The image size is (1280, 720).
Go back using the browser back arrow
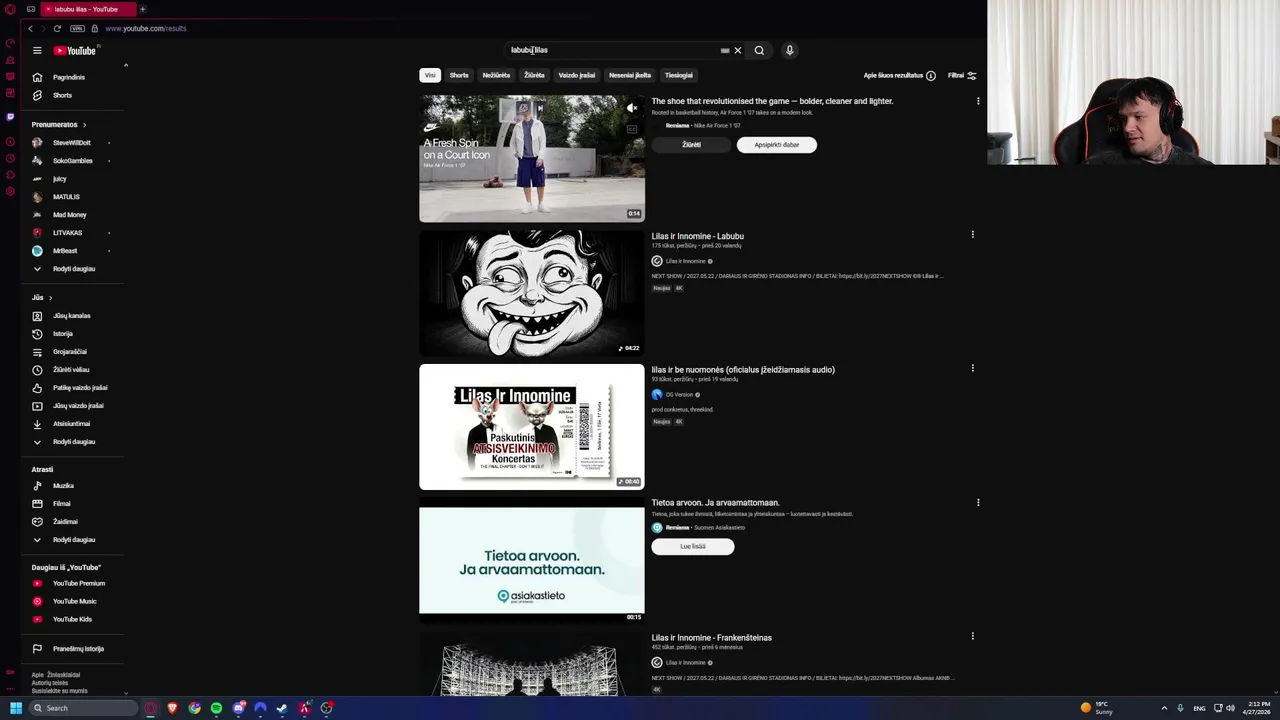click(30, 28)
